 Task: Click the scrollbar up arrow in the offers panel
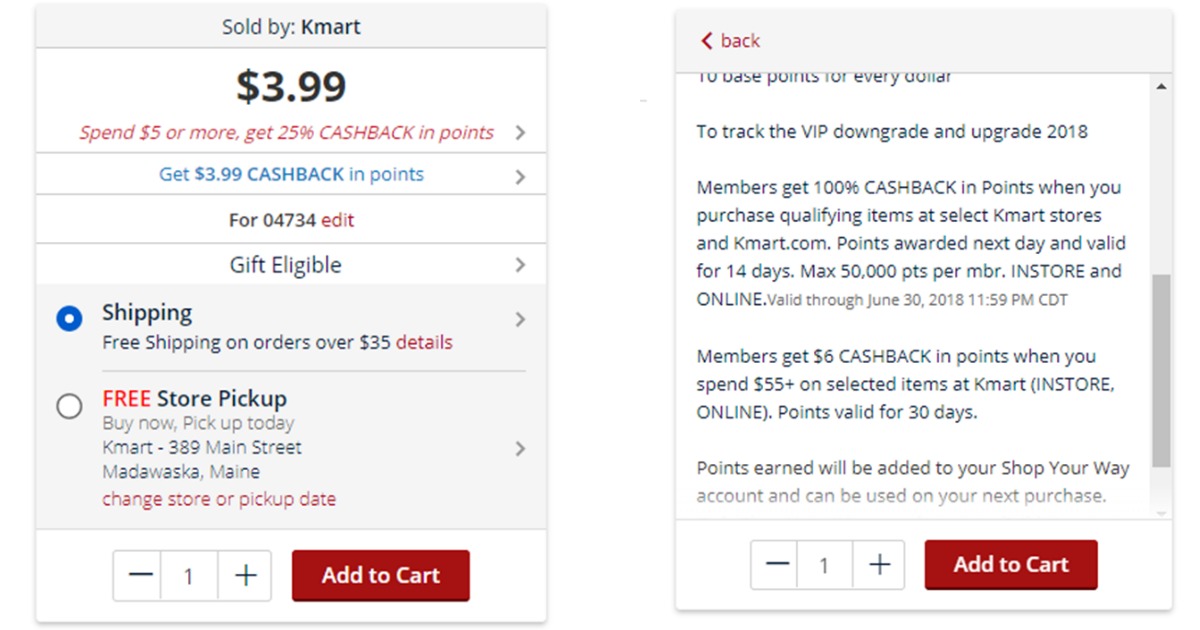tap(1160, 87)
